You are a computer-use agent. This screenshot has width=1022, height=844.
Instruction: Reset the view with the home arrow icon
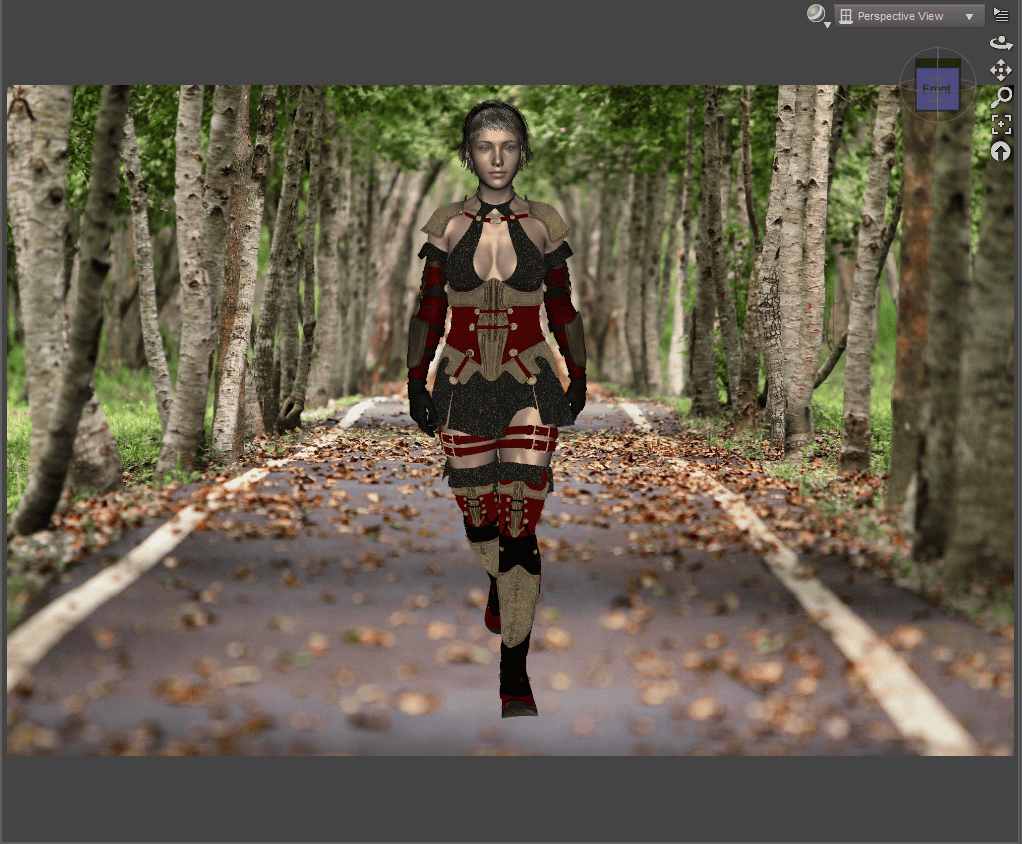point(1001,151)
